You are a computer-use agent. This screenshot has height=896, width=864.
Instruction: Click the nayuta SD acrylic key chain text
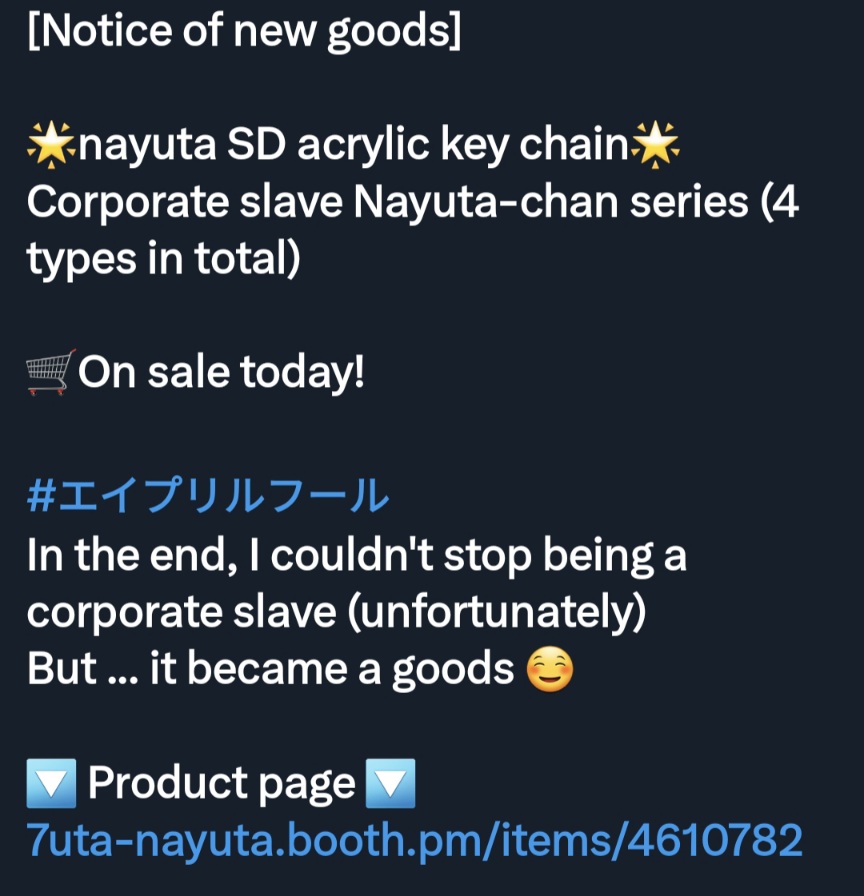point(354,145)
